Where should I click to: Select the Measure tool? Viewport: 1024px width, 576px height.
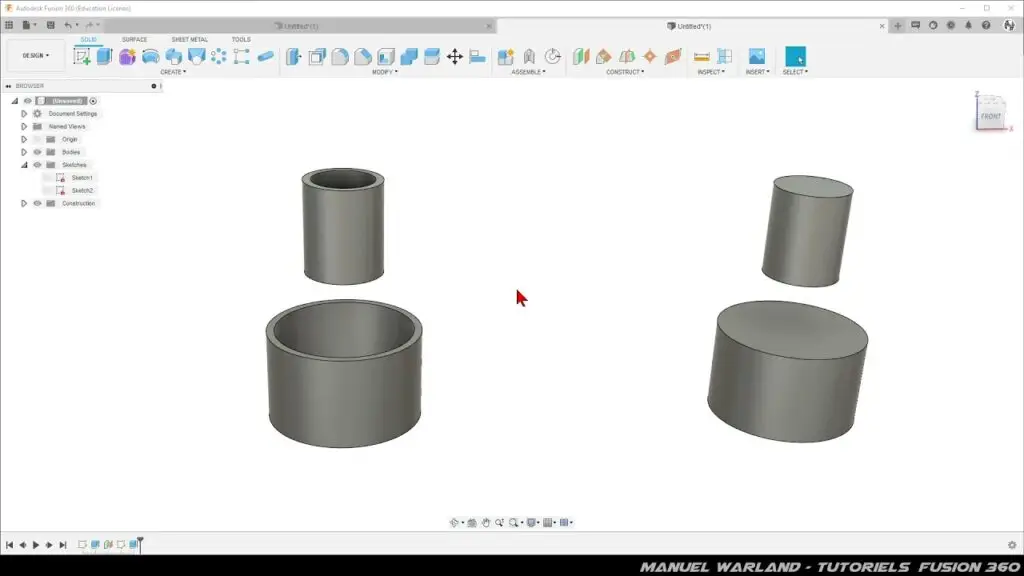(x=701, y=56)
